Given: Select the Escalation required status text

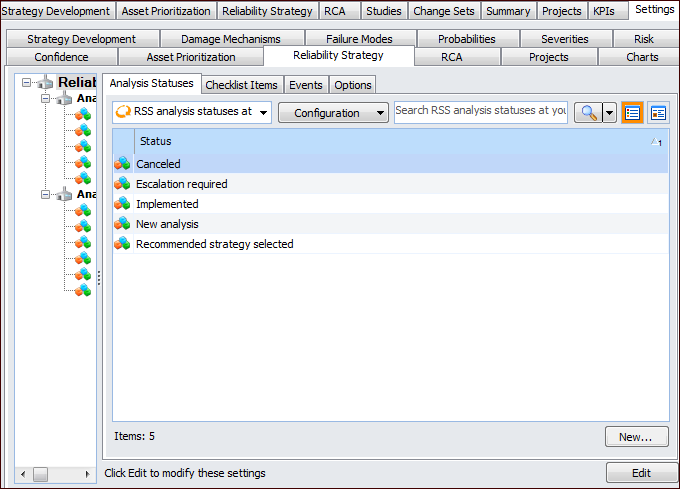Looking at the screenshot, I should [x=182, y=184].
